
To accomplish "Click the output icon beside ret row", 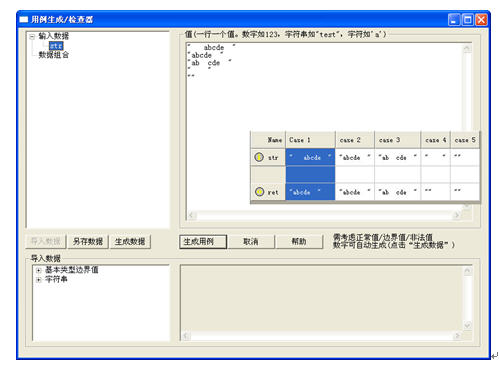I will coord(259,192).
